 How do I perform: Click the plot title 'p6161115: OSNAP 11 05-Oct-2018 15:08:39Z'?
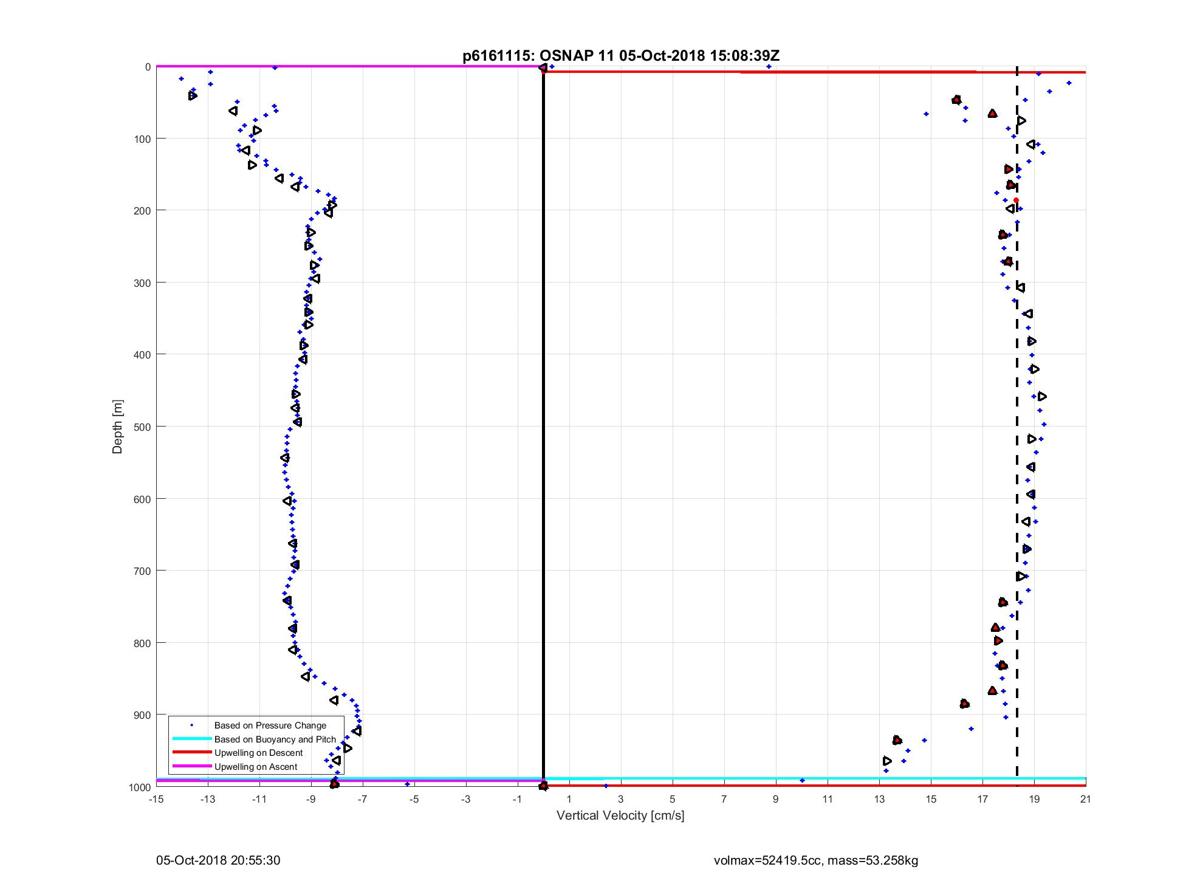click(621, 56)
